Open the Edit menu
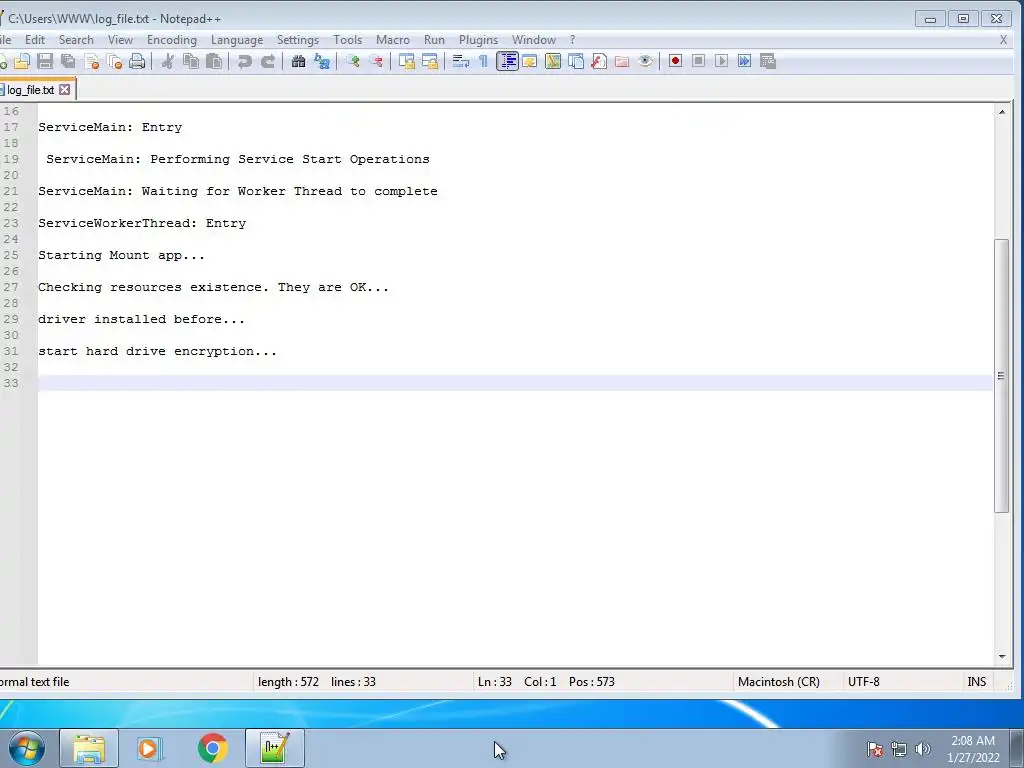The width and height of the screenshot is (1024, 768). 35,40
